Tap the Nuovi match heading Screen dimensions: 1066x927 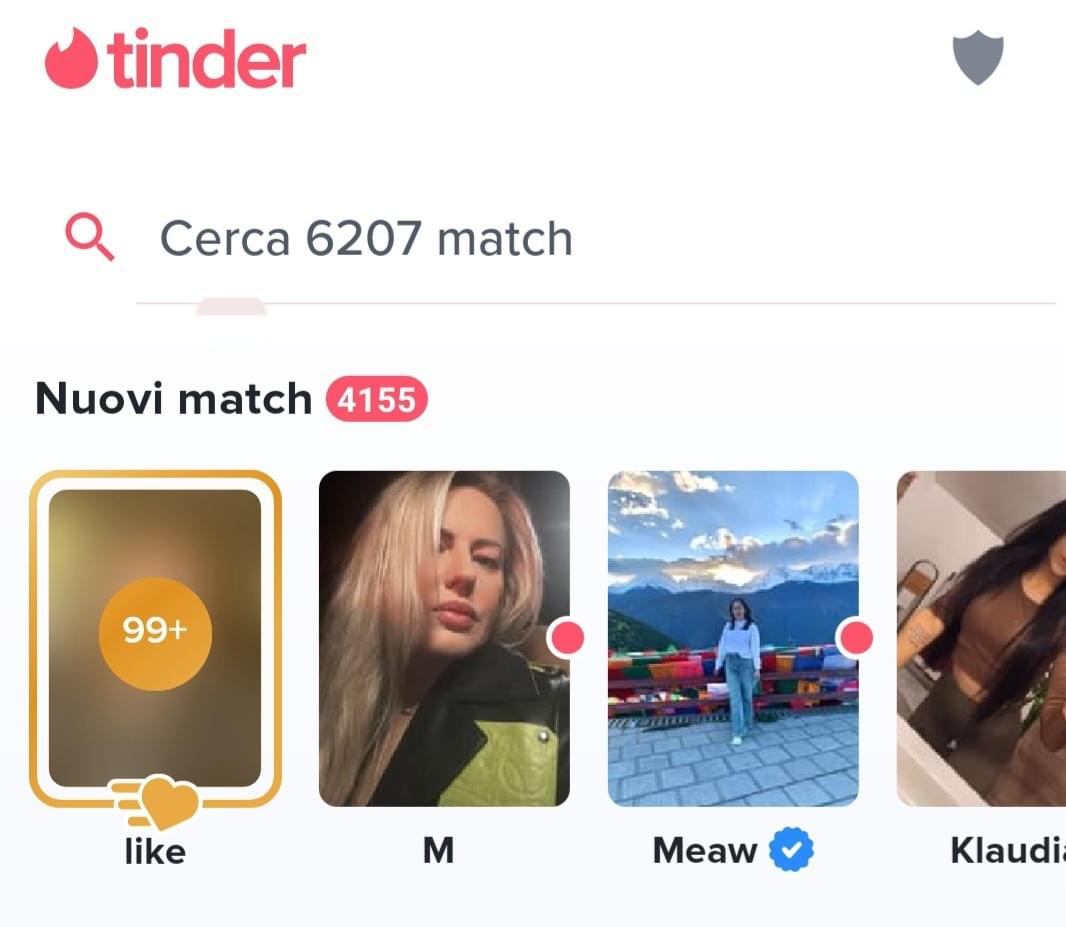(173, 398)
